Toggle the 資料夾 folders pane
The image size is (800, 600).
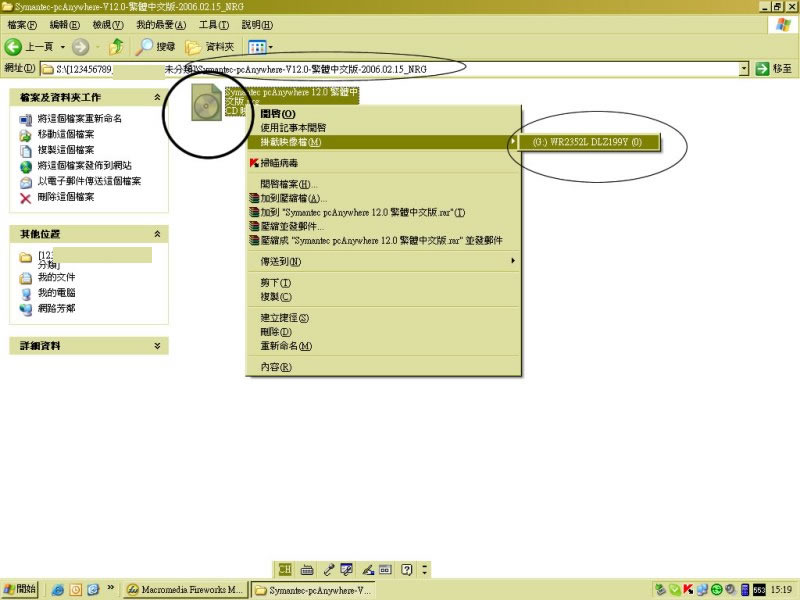pyautogui.click(x=210, y=47)
